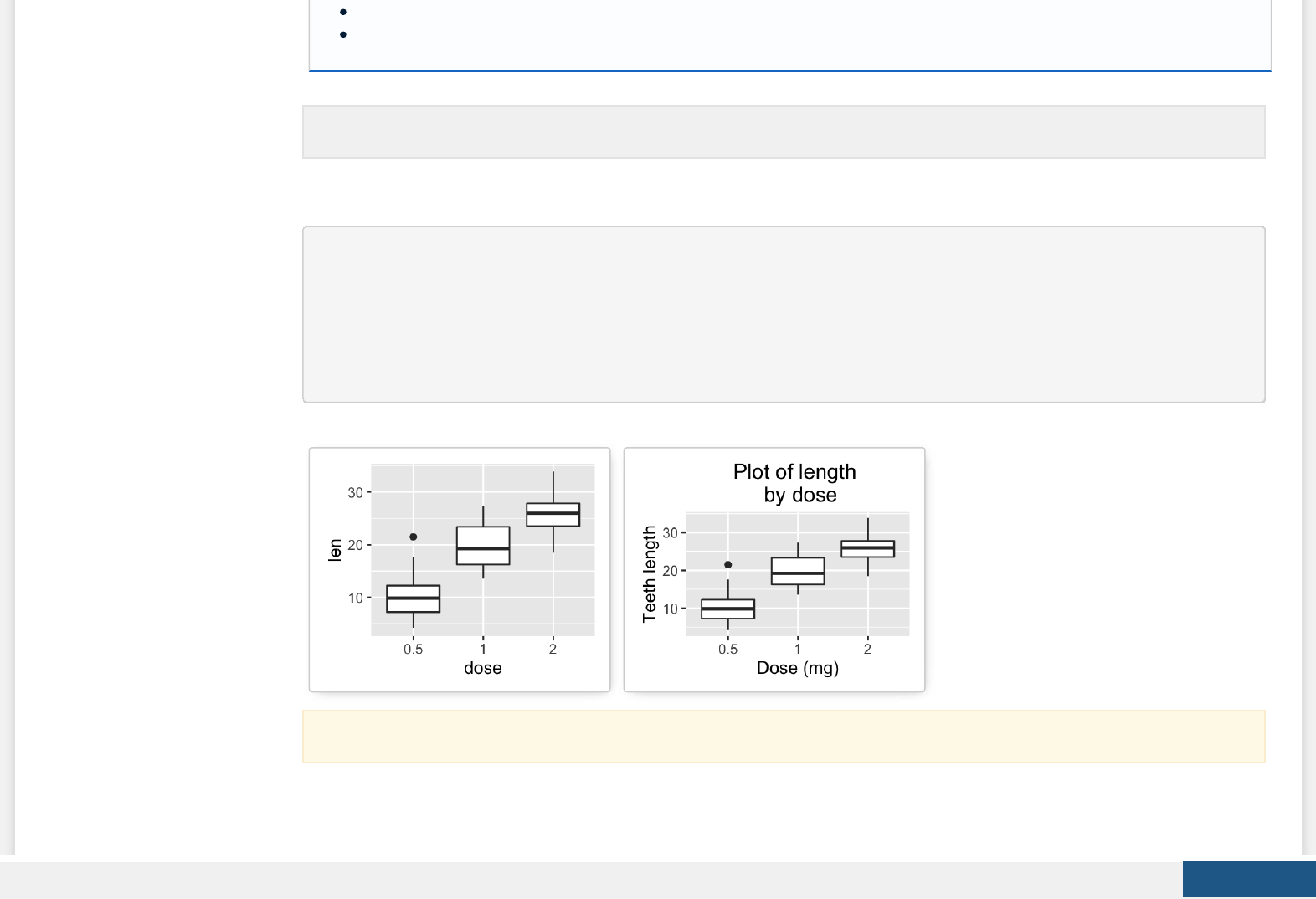Image resolution: width=1316 pixels, height=899 pixels.
Task: Click the 'Dose (mg)' axis label
Action: coord(797,668)
